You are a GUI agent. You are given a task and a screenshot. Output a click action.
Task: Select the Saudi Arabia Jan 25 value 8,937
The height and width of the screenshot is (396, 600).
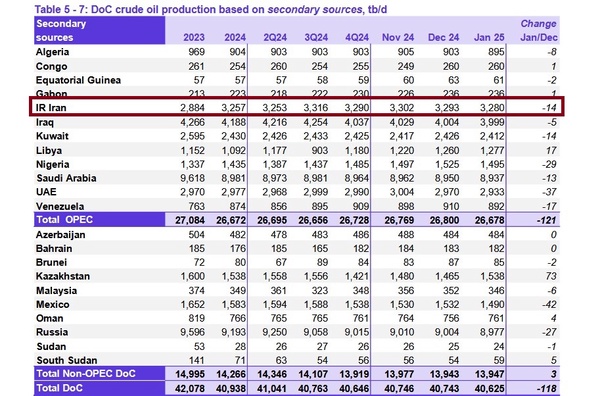click(492, 178)
